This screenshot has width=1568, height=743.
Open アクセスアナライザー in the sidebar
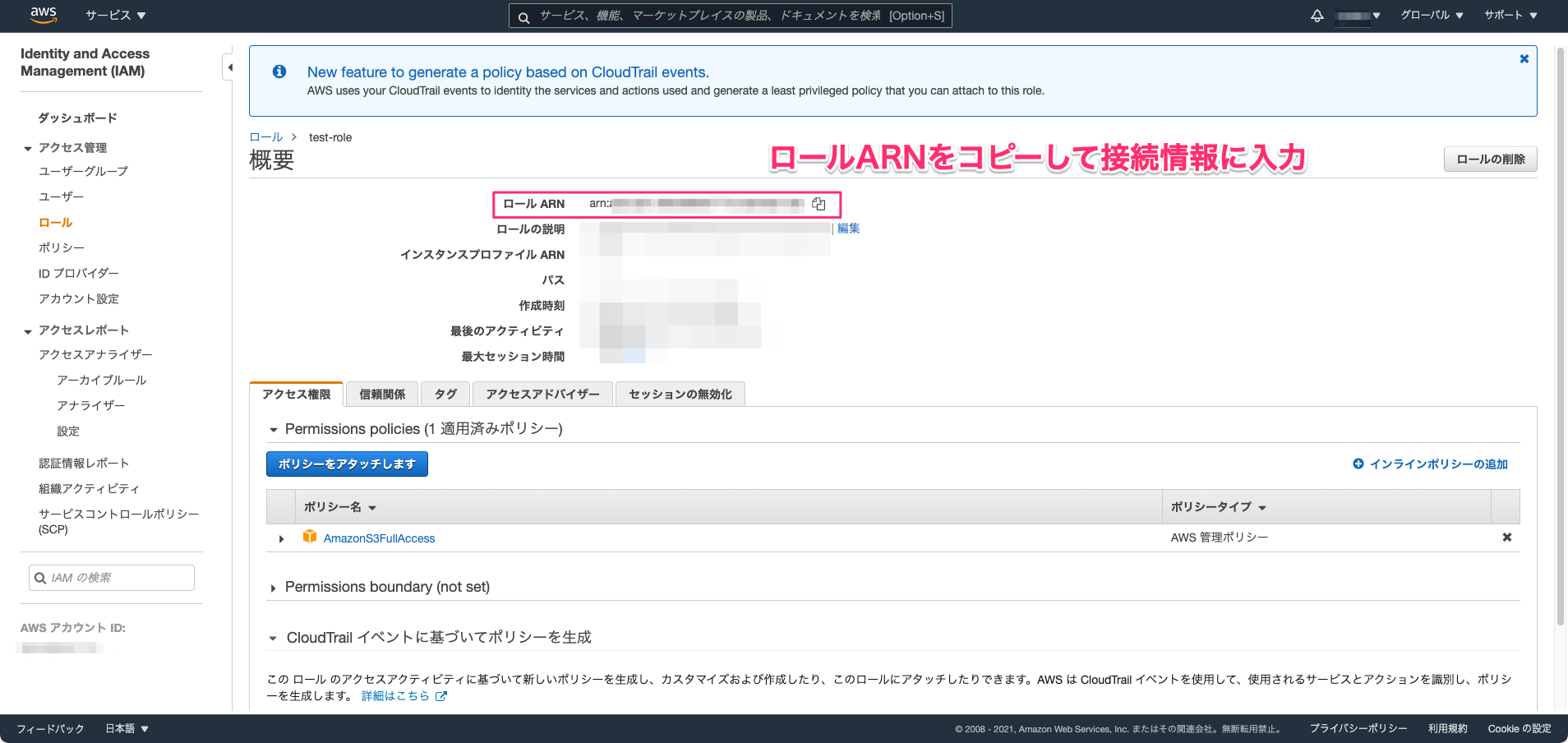[x=95, y=354]
